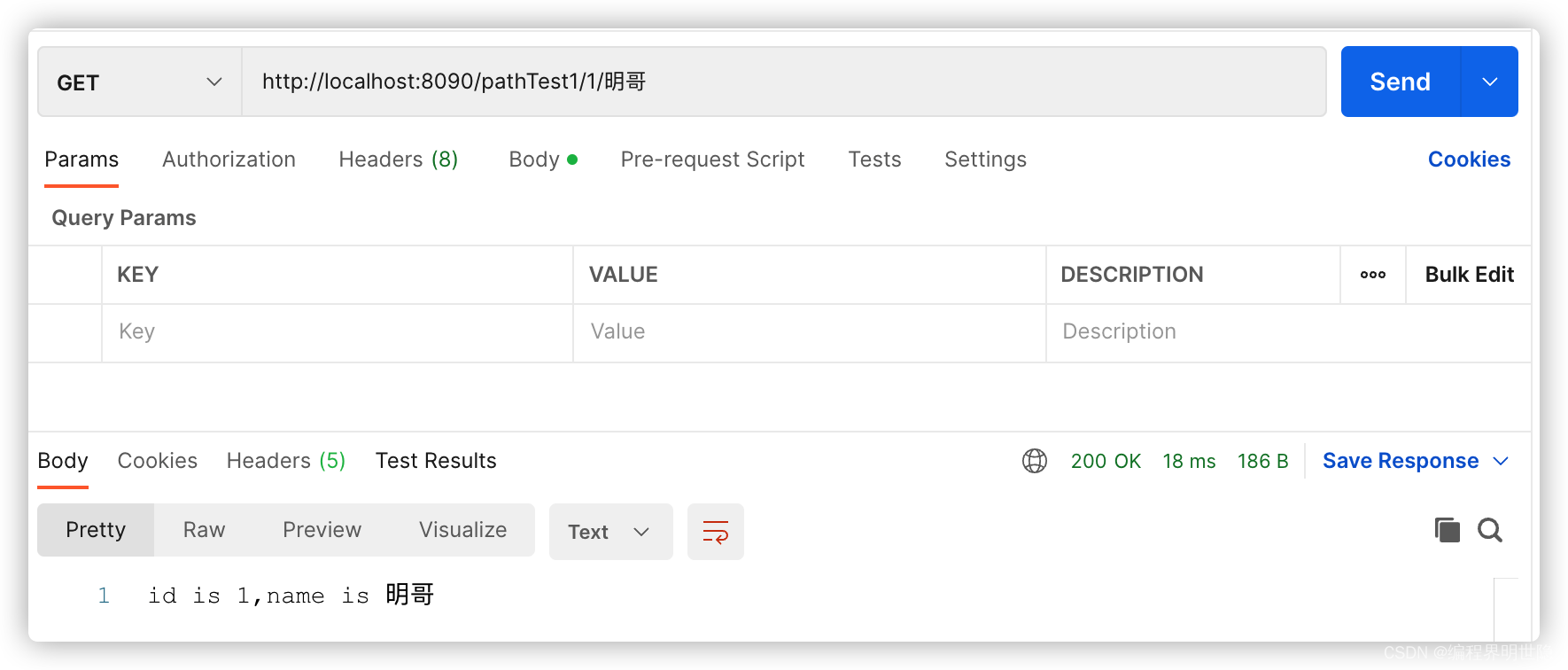Show the Test Results tab
This screenshot has height=670, width=1568.
pyautogui.click(x=436, y=461)
